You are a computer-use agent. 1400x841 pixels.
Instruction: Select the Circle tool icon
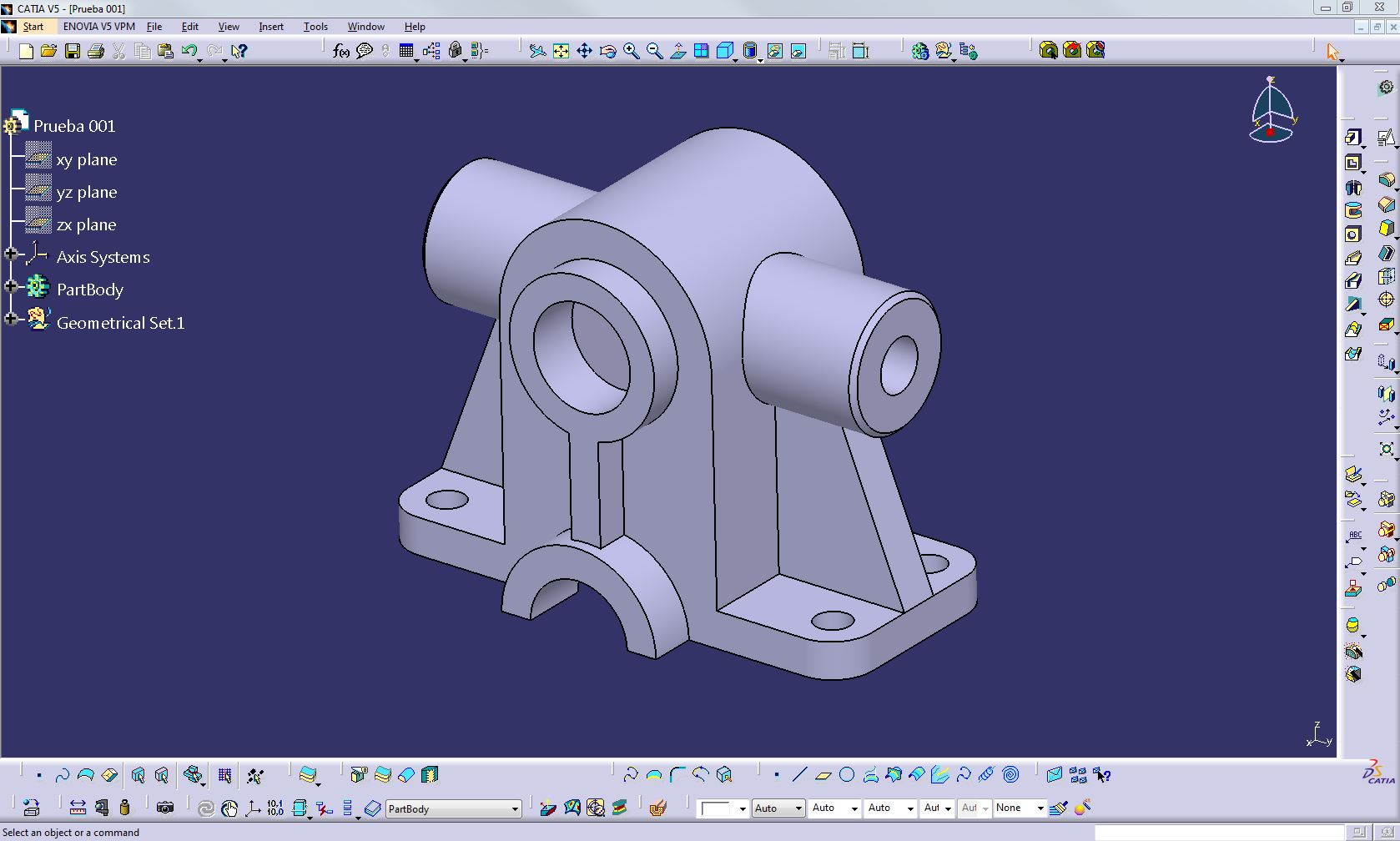[847, 775]
